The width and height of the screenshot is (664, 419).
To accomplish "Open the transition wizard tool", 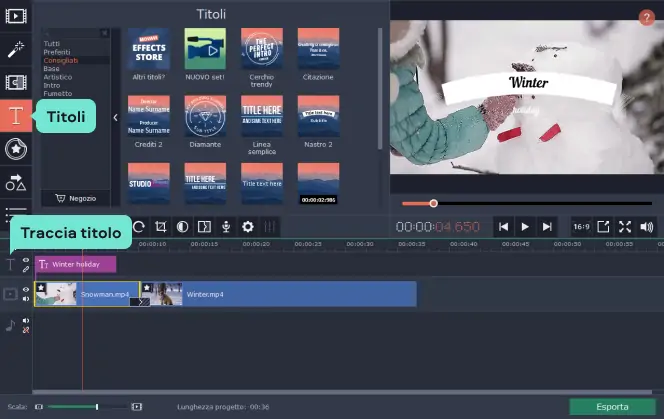I will point(204,227).
